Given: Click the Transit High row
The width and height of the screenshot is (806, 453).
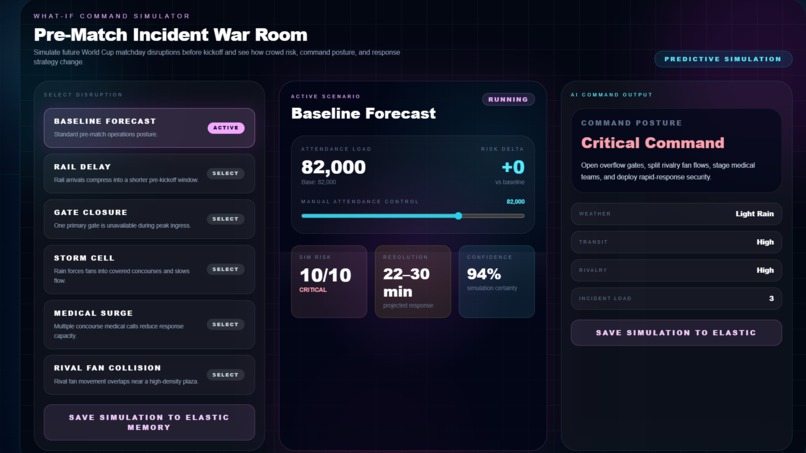Looking at the screenshot, I should pos(676,242).
